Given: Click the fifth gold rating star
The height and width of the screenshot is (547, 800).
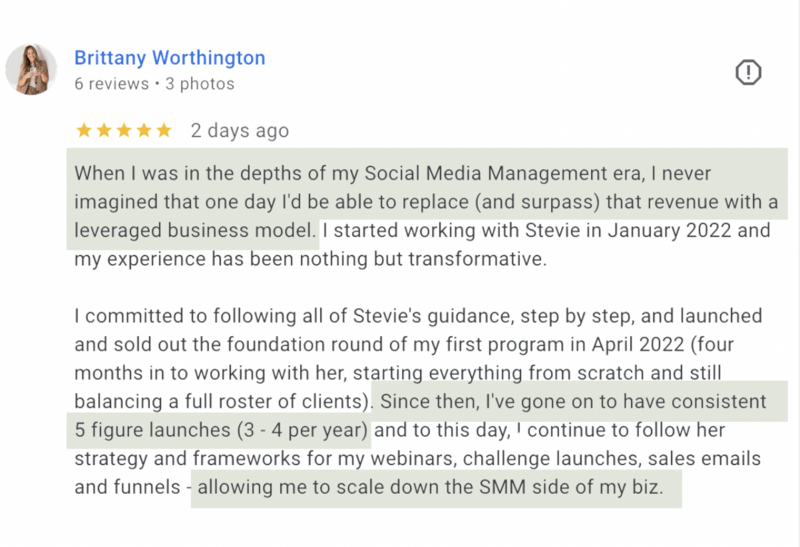Looking at the screenshot, I should tap(164, 131).
